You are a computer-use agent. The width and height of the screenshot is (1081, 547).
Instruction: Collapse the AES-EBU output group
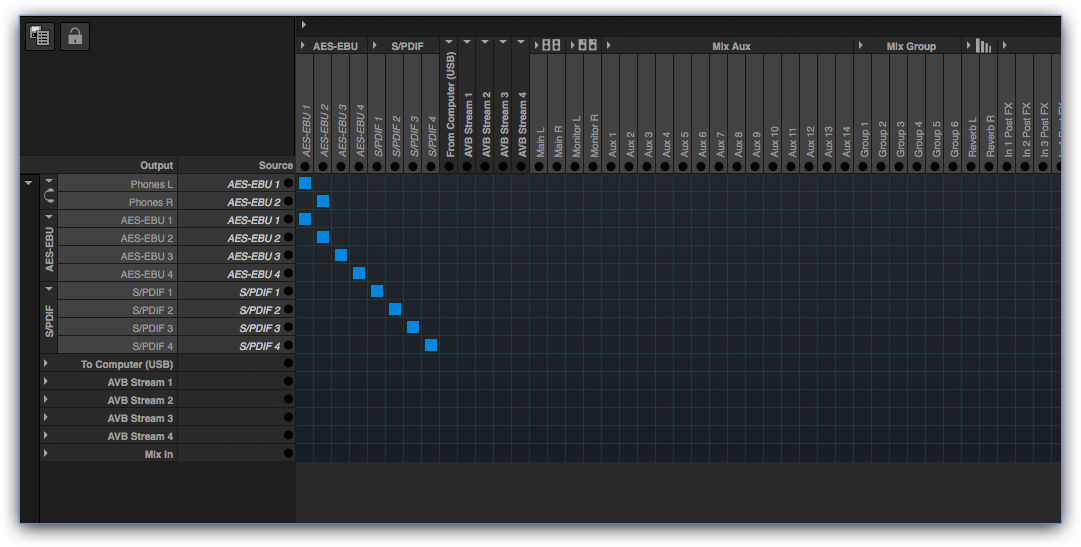click(x=49, y=219)
